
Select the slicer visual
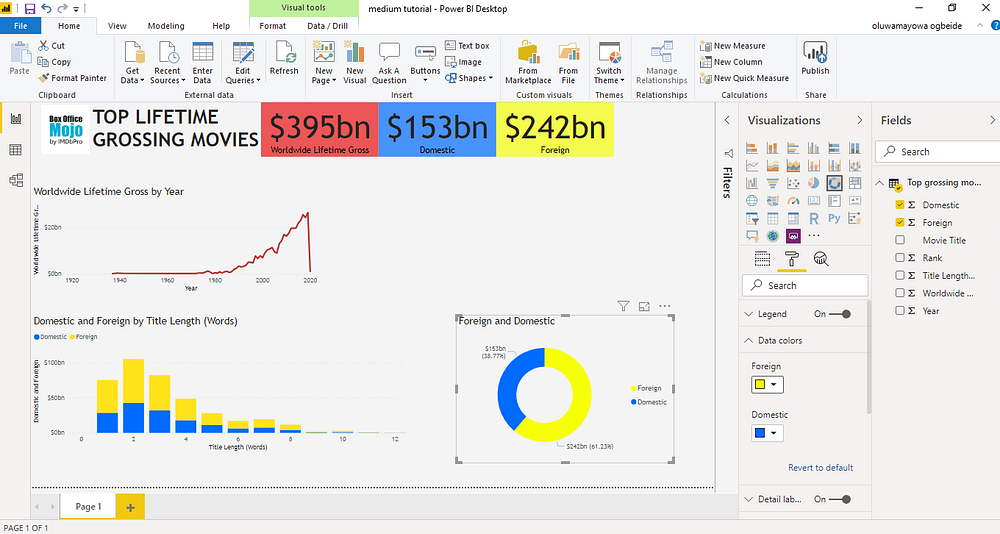(x=752, y=218)
